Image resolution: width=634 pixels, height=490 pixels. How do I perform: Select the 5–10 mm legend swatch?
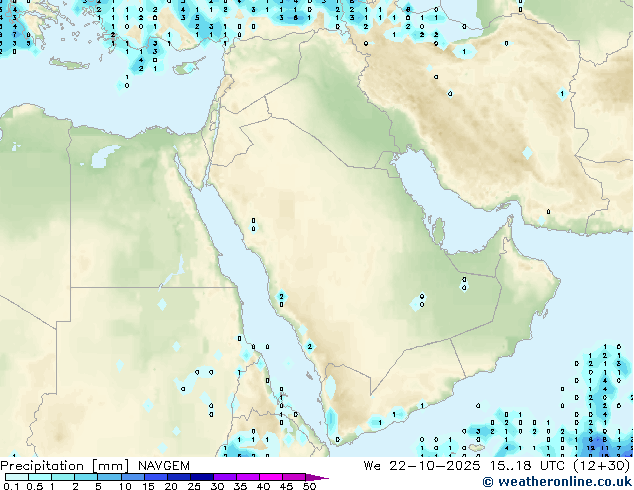[110, 477]
